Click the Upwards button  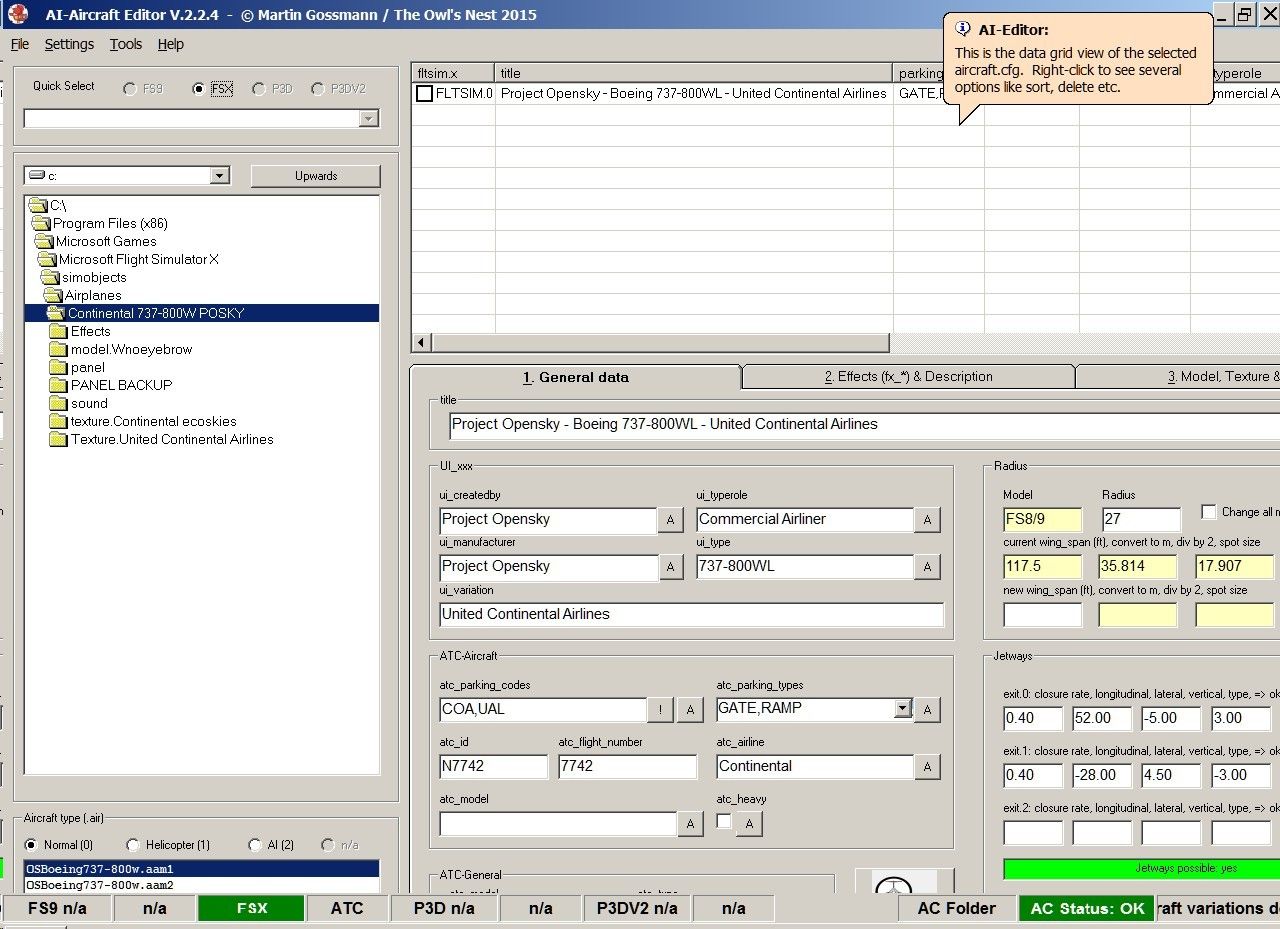315,175
